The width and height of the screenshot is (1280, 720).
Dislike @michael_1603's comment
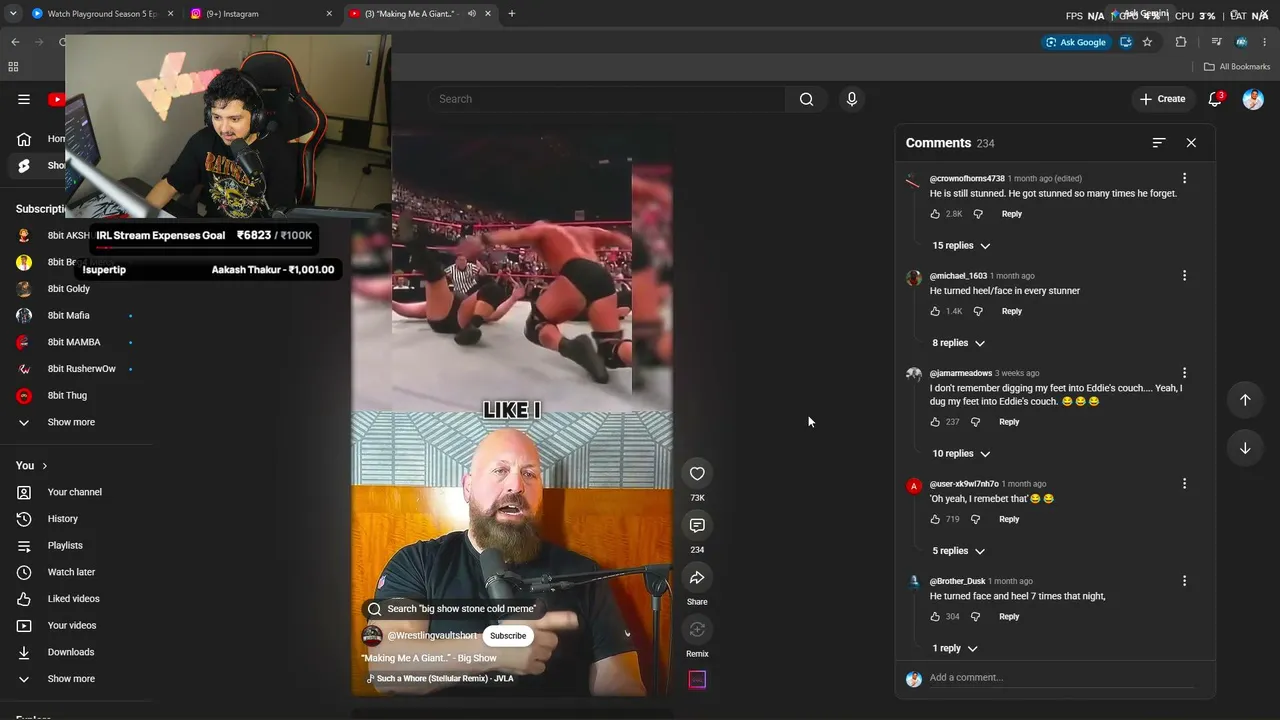978,311
